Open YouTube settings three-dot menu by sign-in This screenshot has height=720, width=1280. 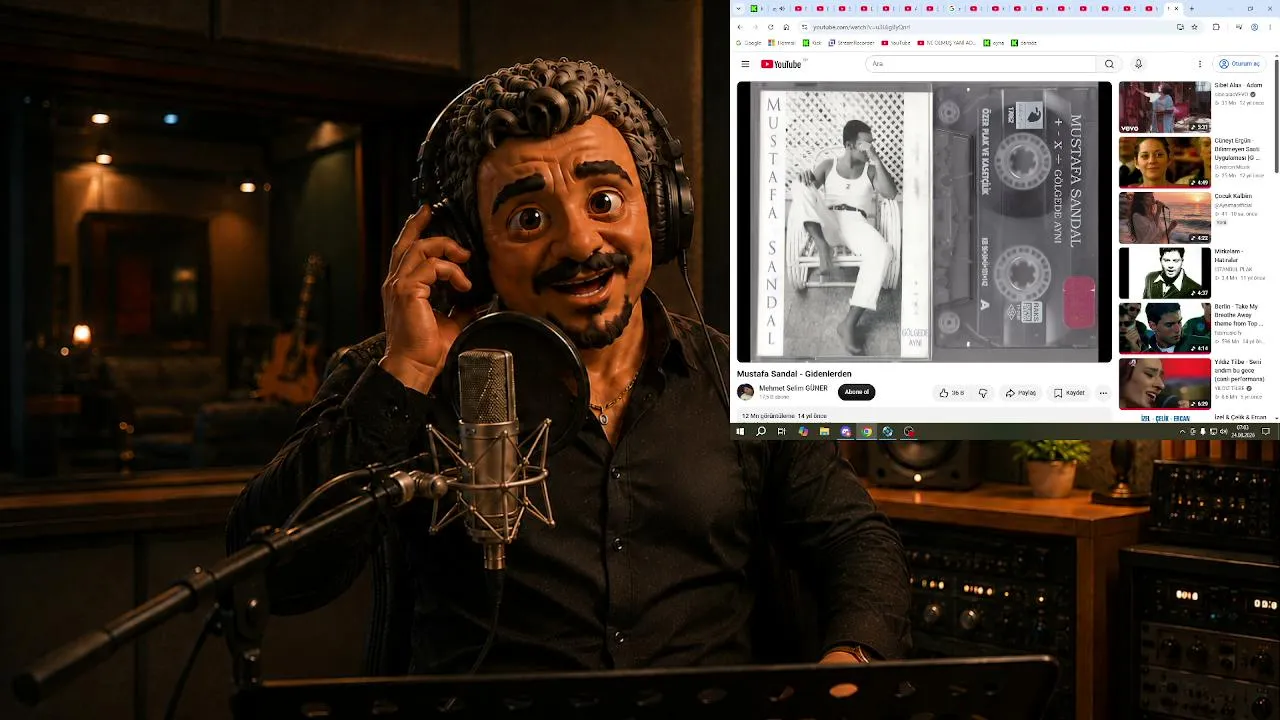[1200, 64]
